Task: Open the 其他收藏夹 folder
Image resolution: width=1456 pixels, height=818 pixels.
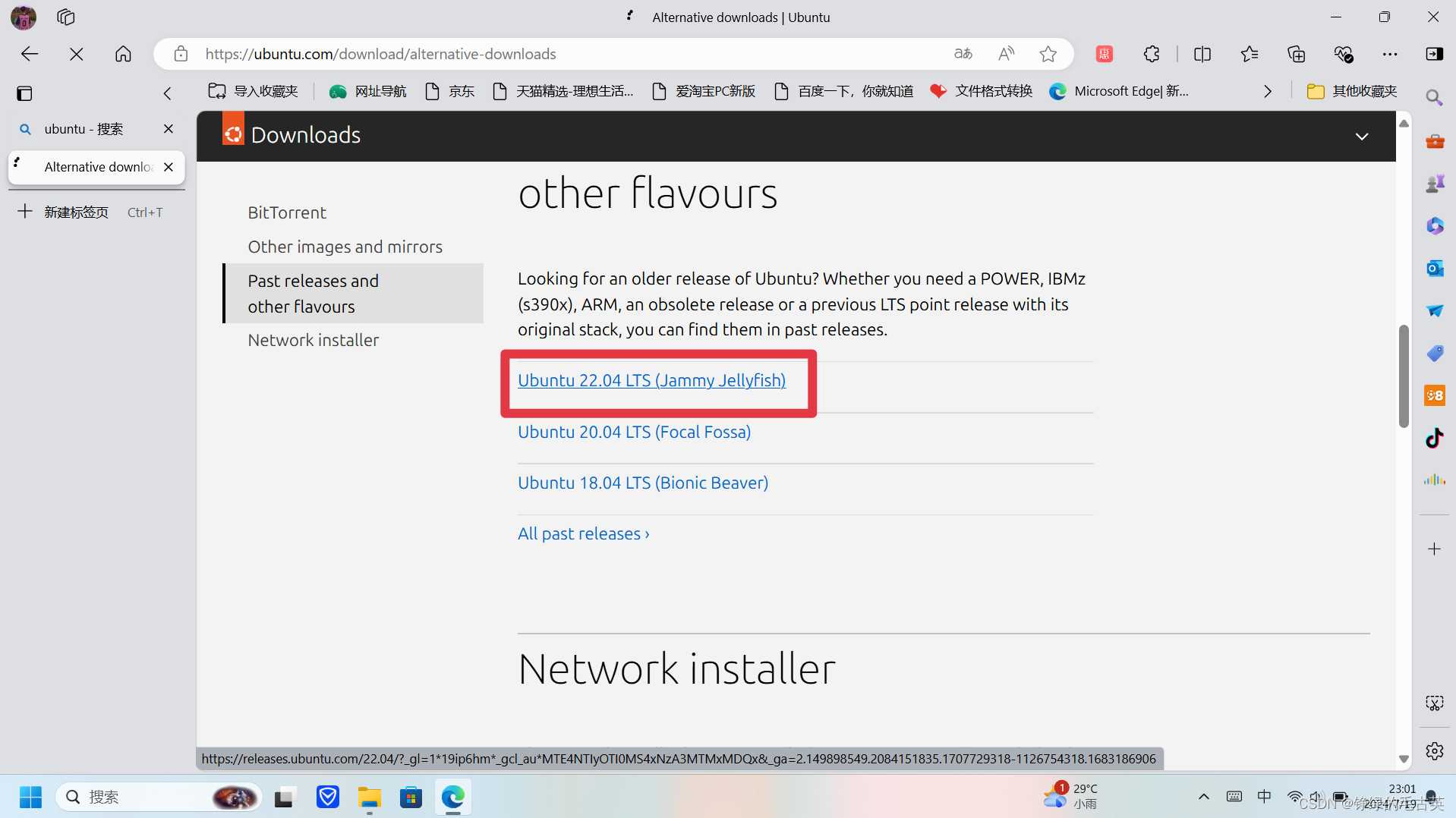Action: click(1351, 91)
